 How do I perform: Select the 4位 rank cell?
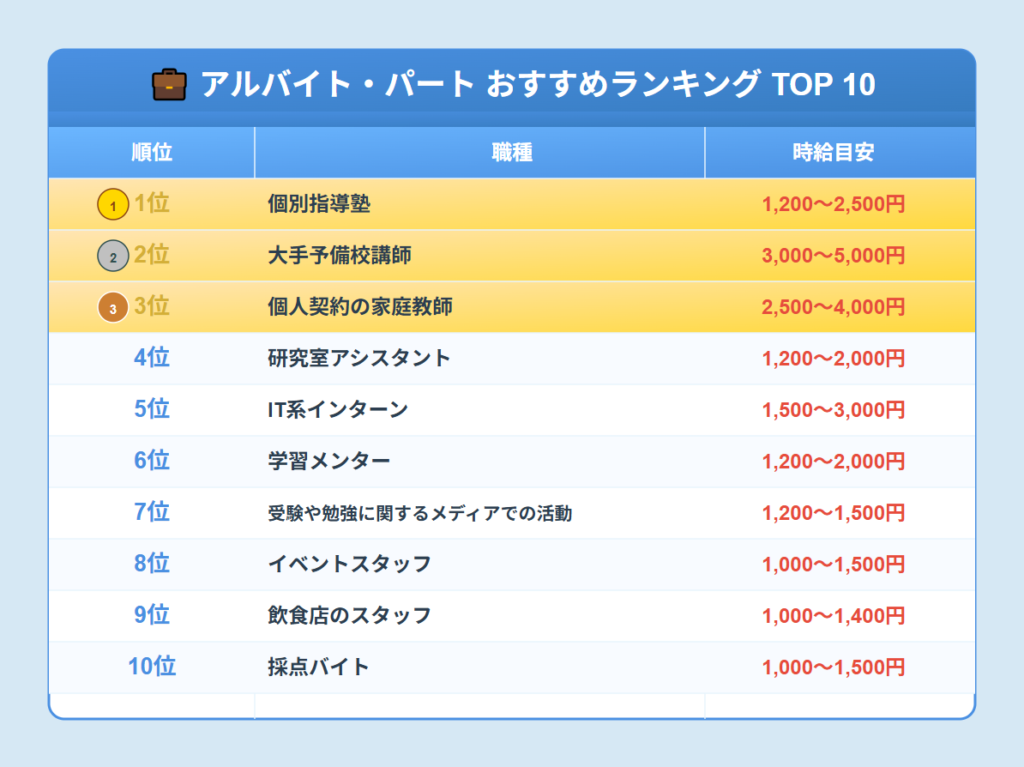click(x=152, y=357)
